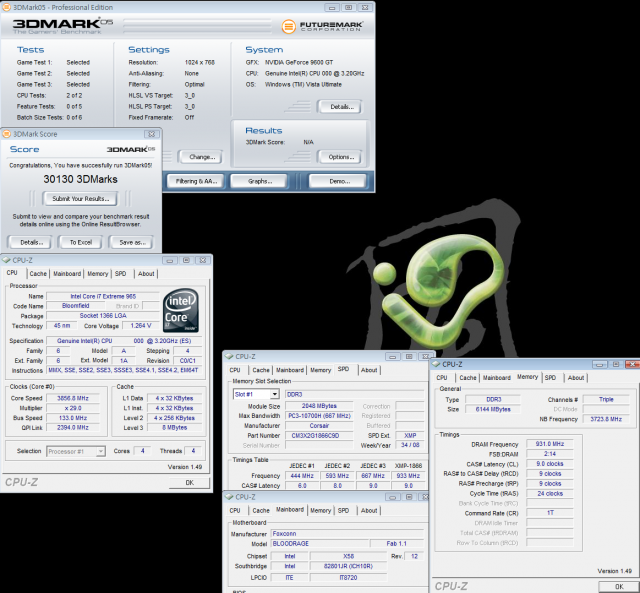Close the 3DMark Score window
Image resolution: width=640 pixels, height=593 pixels.
[x=151, y=134]
